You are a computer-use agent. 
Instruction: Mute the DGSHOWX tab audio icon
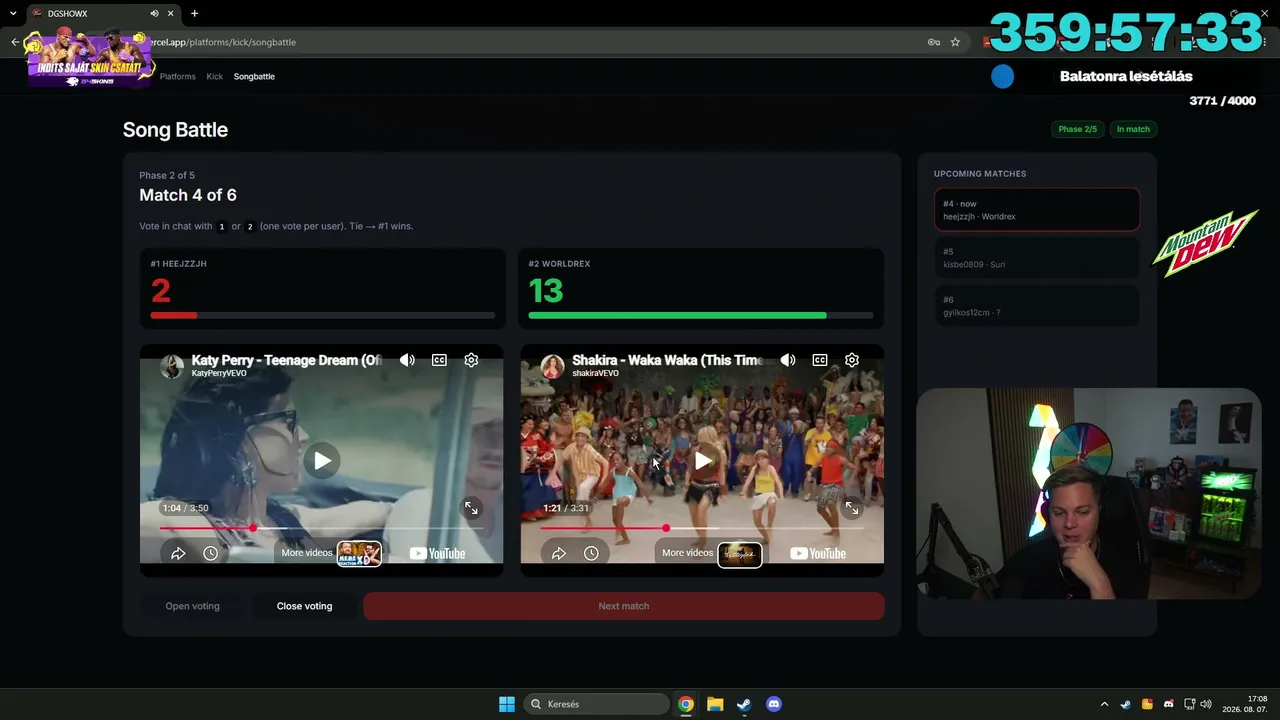coord(154,14)
